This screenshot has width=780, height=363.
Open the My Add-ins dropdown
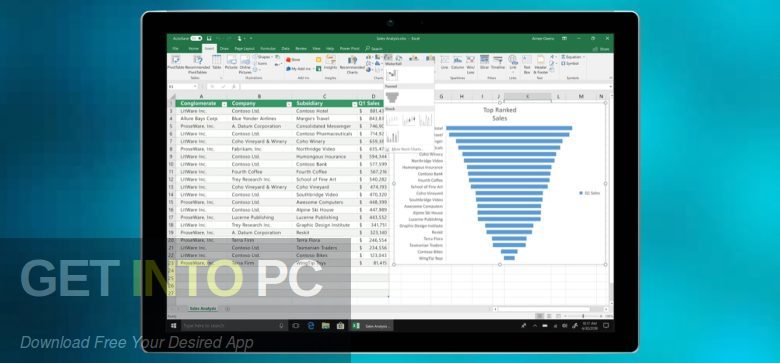pos(300,69)
